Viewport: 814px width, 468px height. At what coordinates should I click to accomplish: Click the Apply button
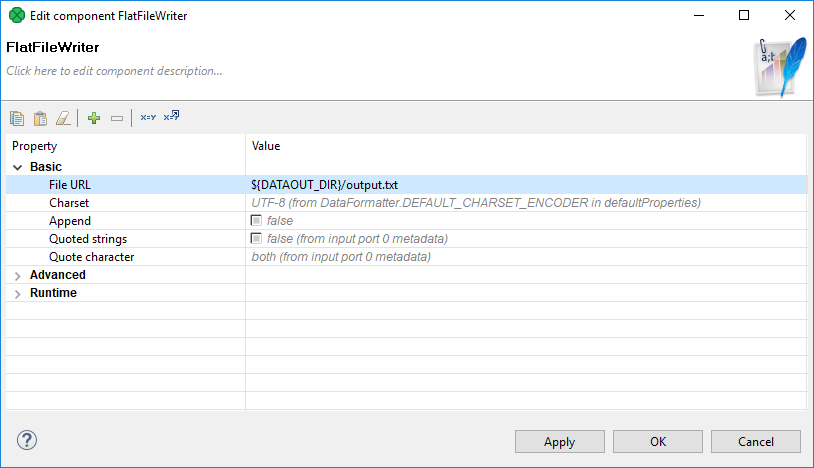pos(560,442)
